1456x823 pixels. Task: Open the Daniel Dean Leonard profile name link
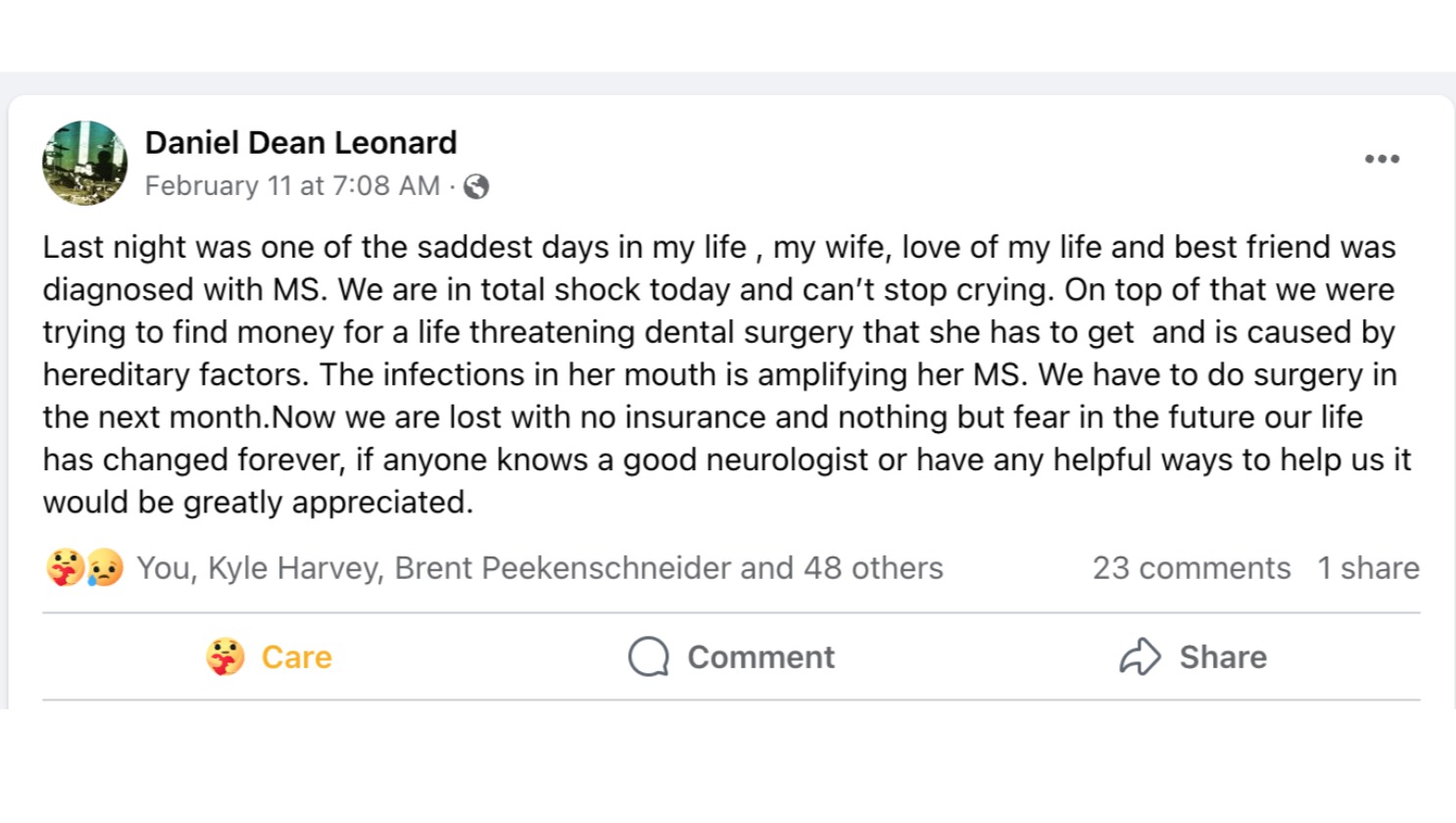coord(301,143)
